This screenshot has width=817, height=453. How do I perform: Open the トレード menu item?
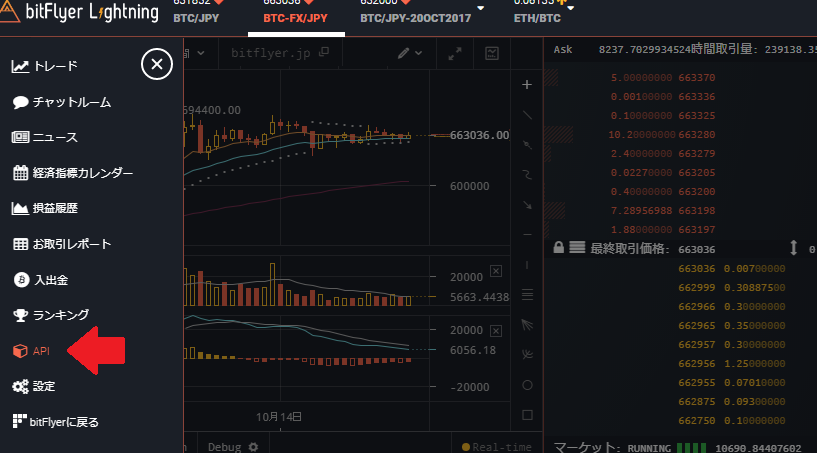pos(45,66)
